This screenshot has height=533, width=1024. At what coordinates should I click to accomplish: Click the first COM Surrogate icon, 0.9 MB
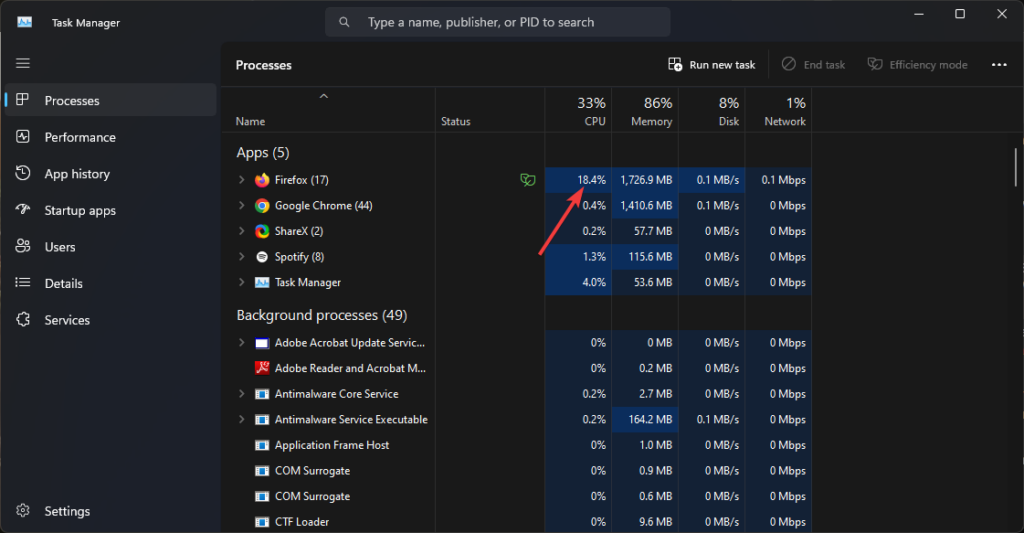pos(262,471)
